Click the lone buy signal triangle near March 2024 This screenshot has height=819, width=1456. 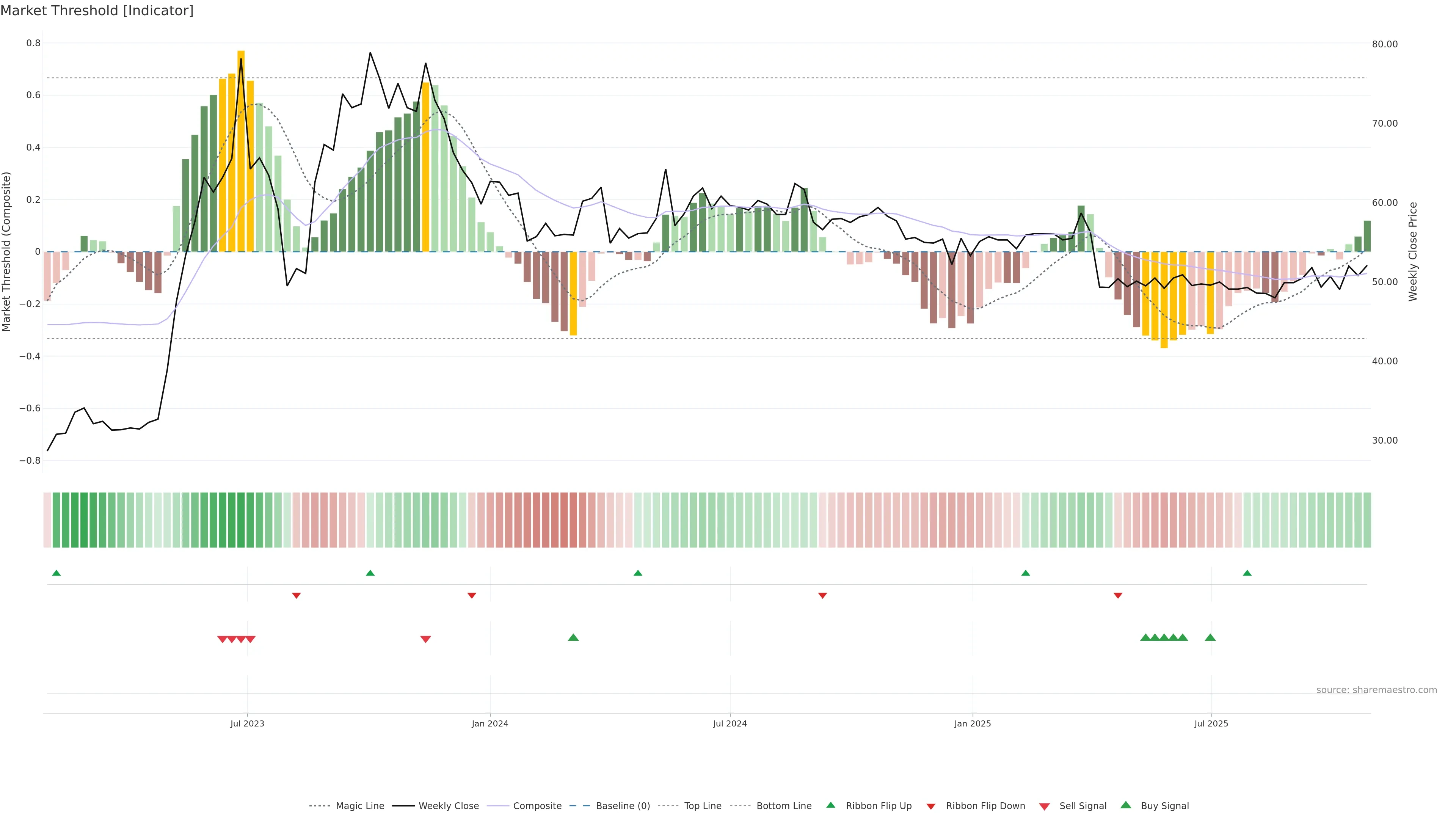pos(573,637)
